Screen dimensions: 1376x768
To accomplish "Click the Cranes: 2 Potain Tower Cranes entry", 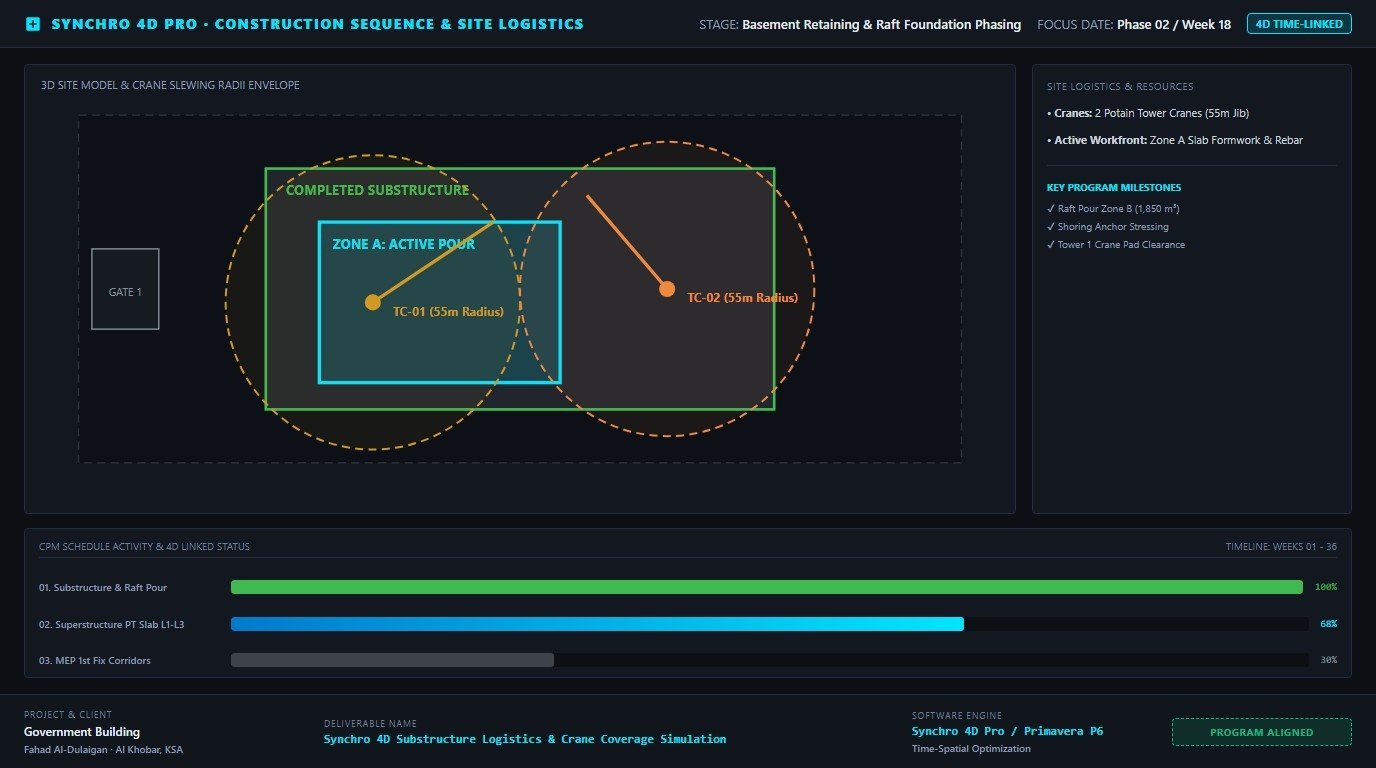I will point(1147,113).
